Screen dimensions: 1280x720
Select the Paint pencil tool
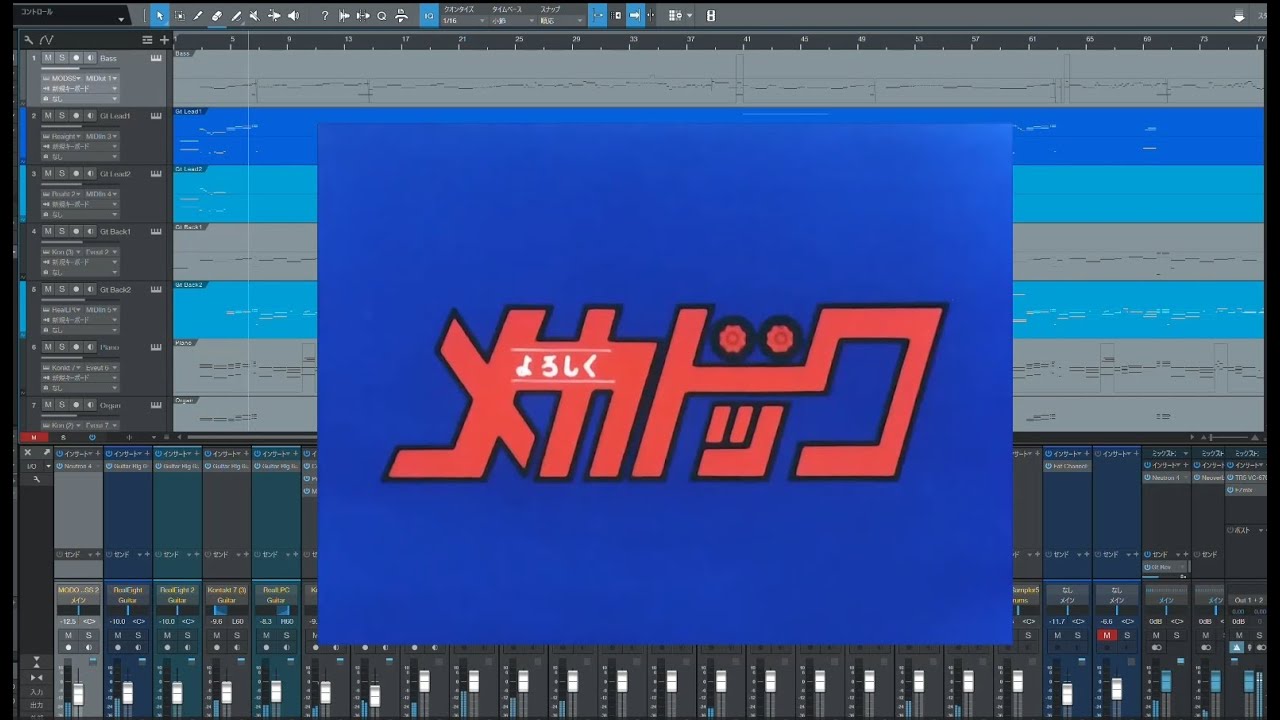pos(236,16)
